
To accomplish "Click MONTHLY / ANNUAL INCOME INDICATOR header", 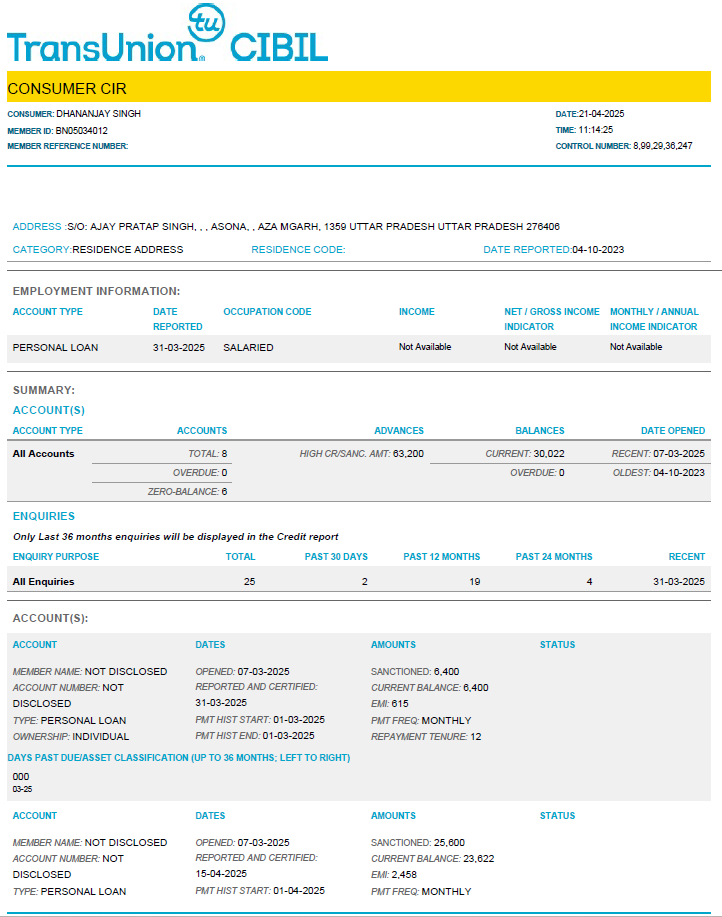I will point(654,319).
